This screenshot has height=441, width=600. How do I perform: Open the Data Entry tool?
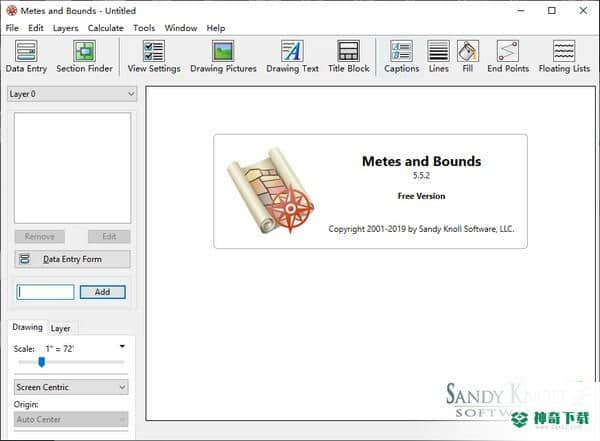point(26,57)
